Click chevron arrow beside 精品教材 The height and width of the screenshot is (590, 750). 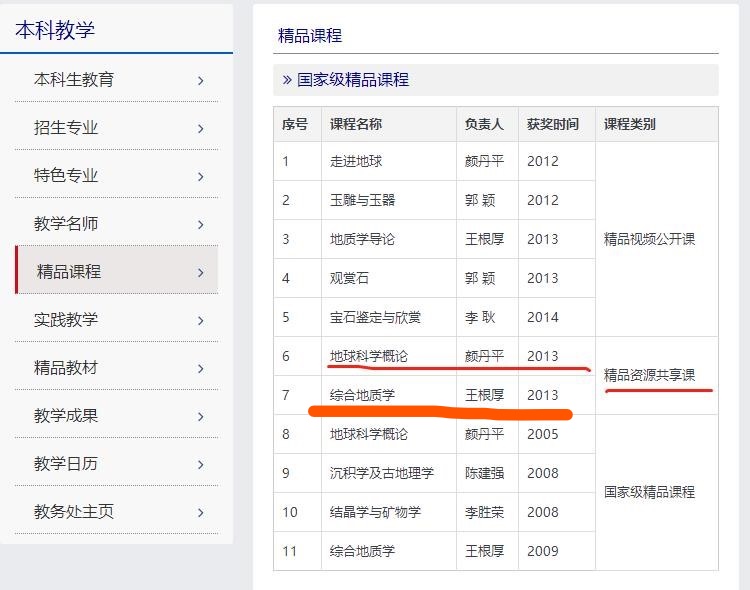tap(201, 368)
